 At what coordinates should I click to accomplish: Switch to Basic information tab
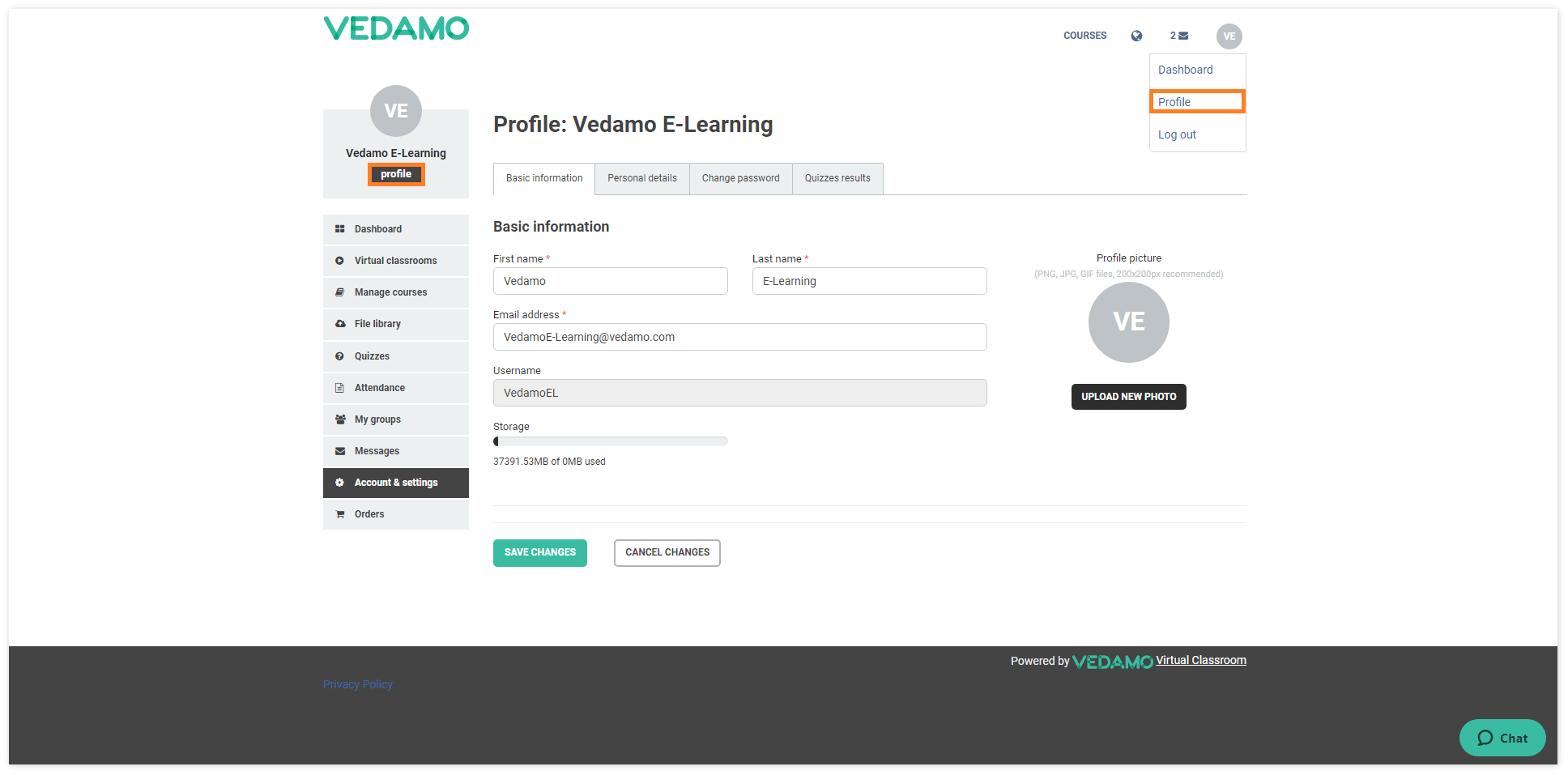pos(544,178)
